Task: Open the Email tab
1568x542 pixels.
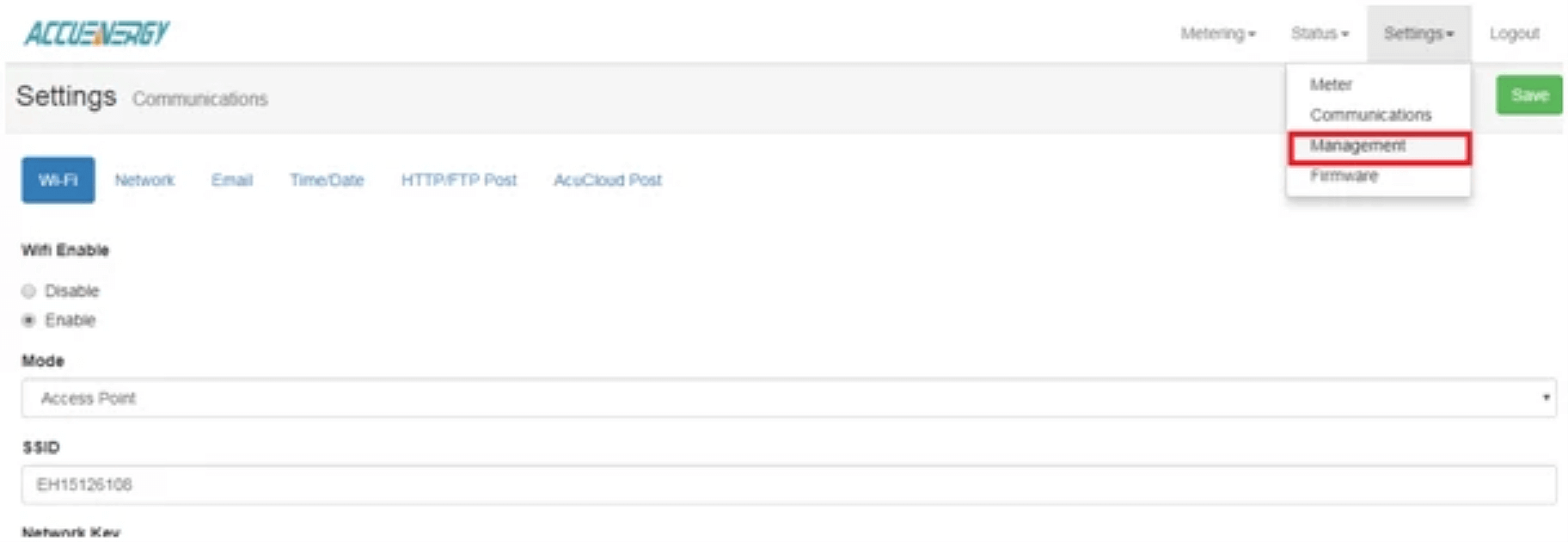Action: click(232, 180)
